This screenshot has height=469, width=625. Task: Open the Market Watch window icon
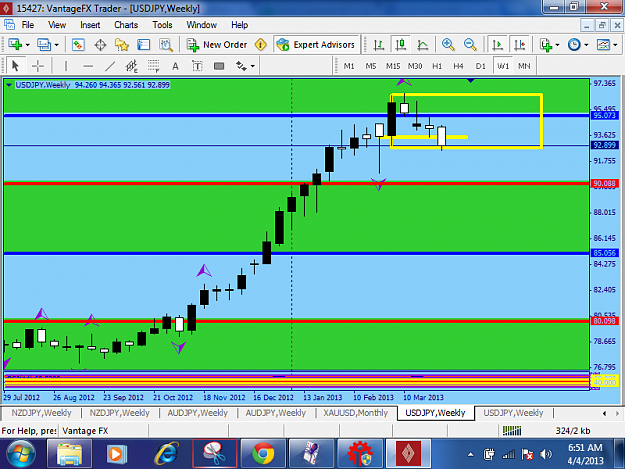(x=78, y=45)
